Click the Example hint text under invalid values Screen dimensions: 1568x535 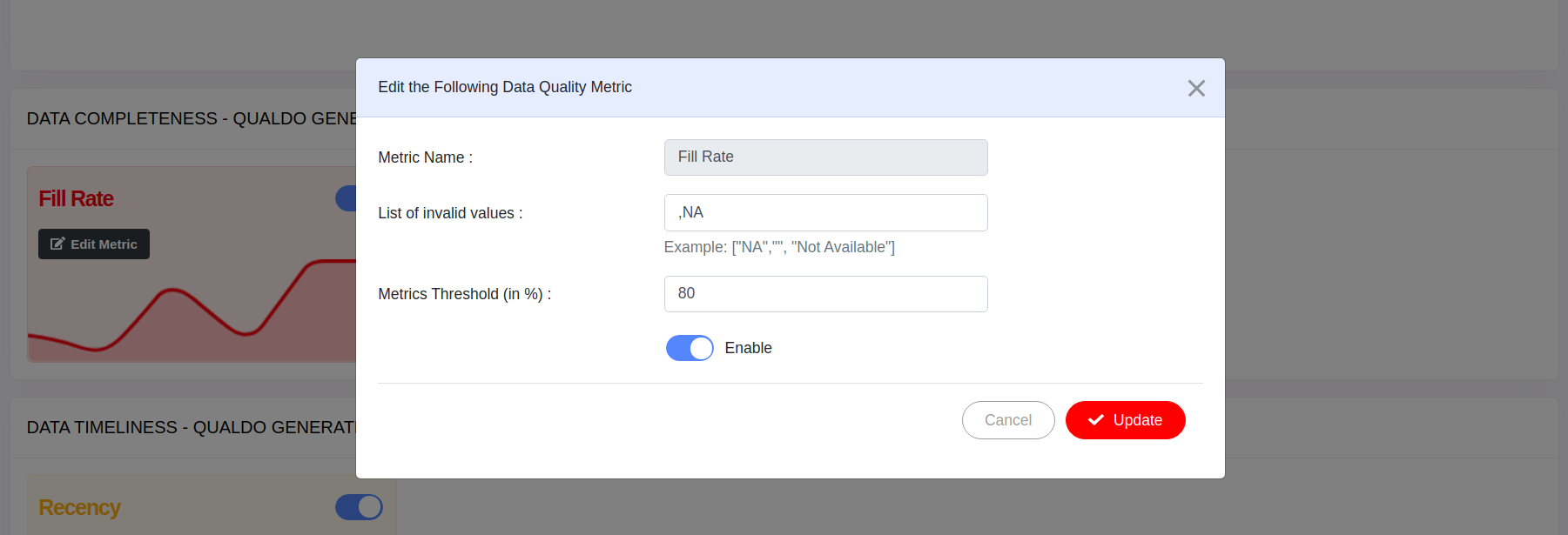778,248
